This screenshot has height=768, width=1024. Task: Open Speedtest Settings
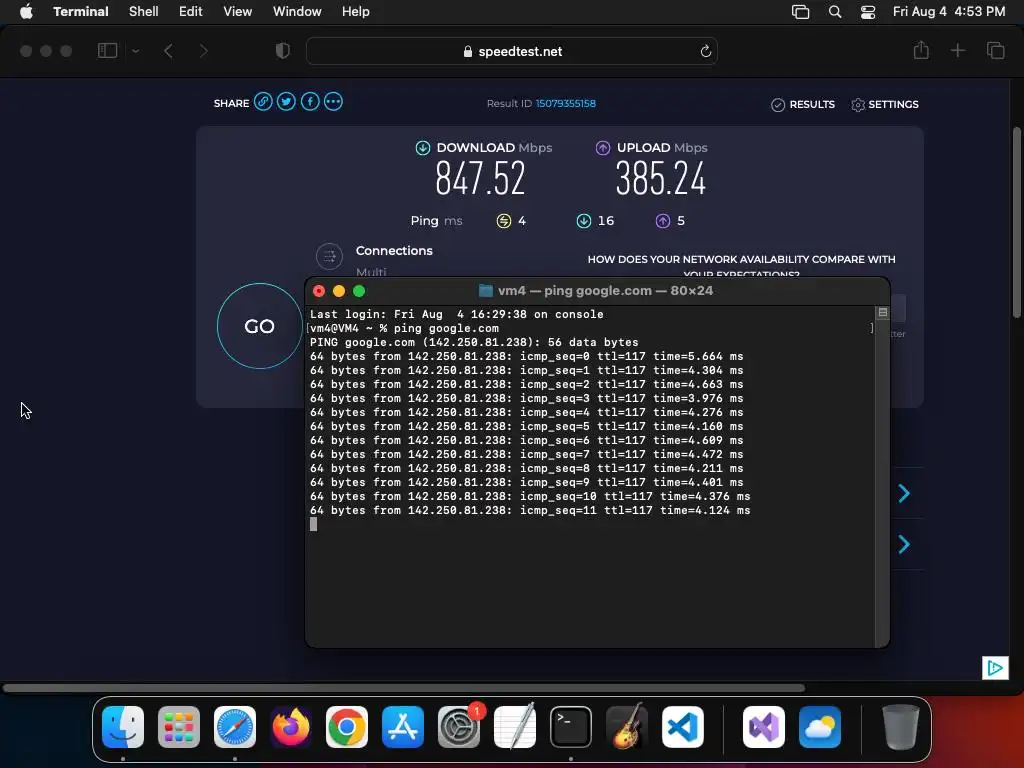click(885, 104)
